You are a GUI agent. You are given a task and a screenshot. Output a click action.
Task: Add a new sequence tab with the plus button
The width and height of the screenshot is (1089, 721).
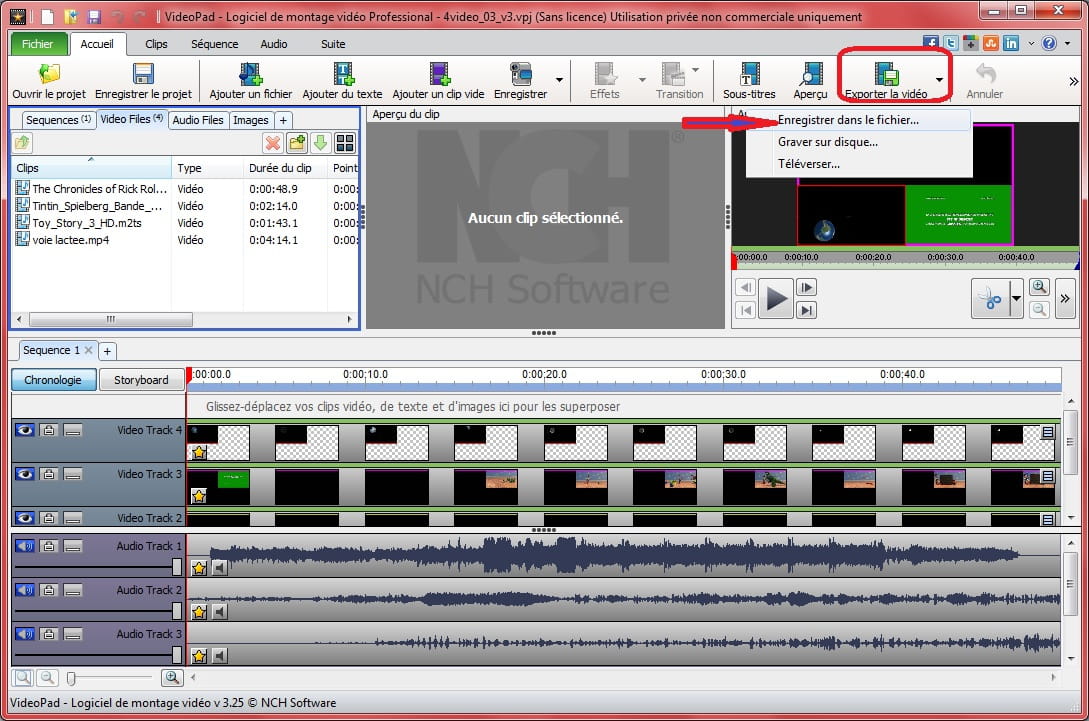click(x=108, y=351)
